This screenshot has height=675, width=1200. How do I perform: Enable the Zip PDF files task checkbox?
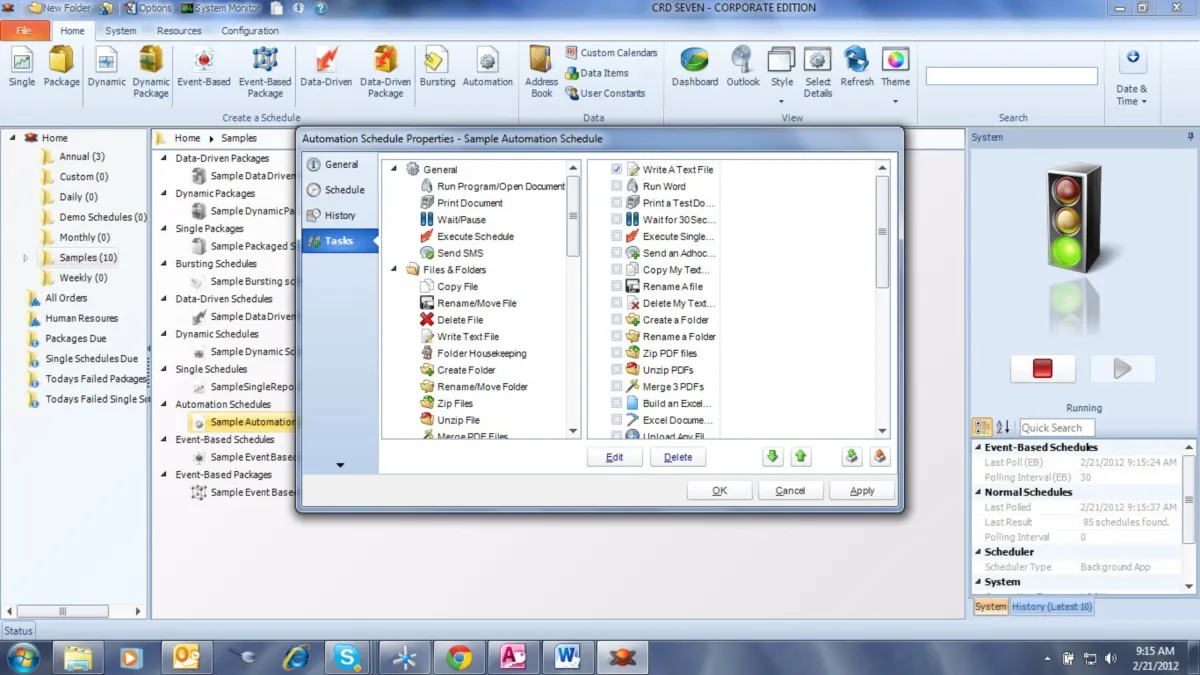click(617, 354)
